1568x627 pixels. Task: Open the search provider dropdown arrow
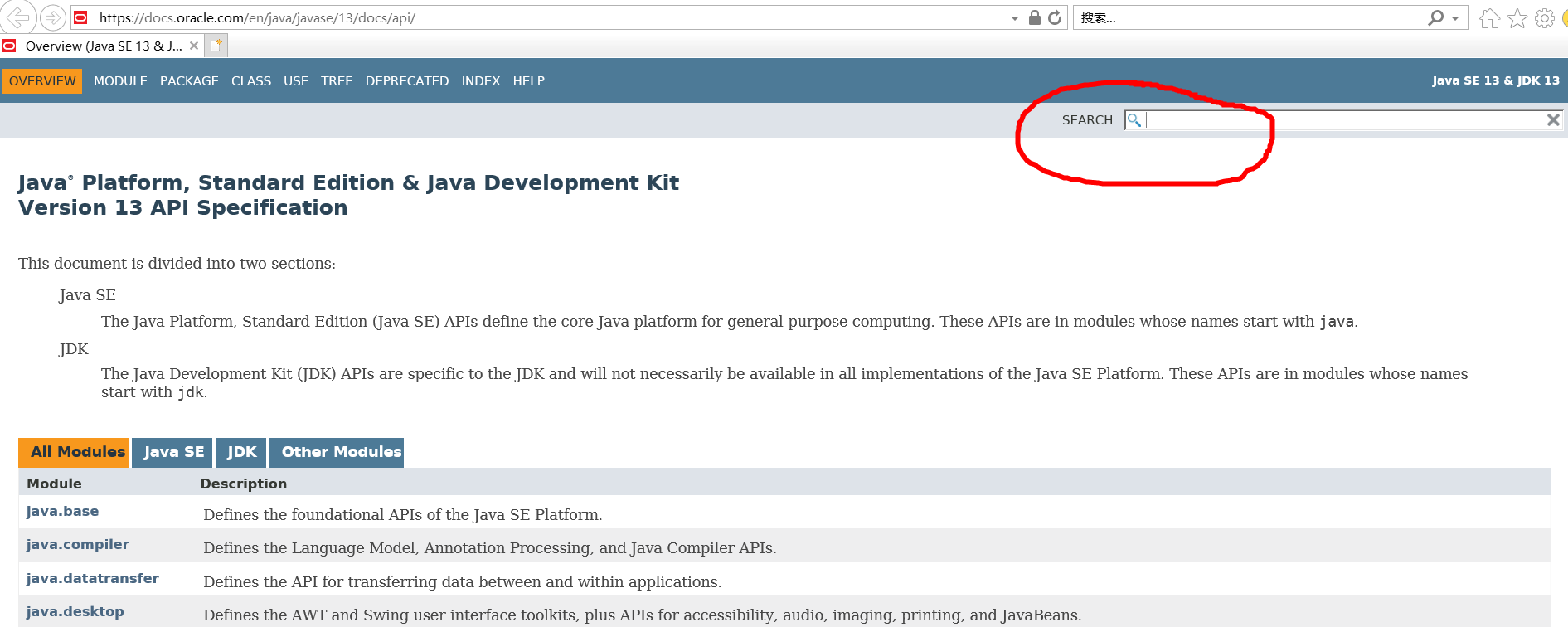(x=1455, y=18)
